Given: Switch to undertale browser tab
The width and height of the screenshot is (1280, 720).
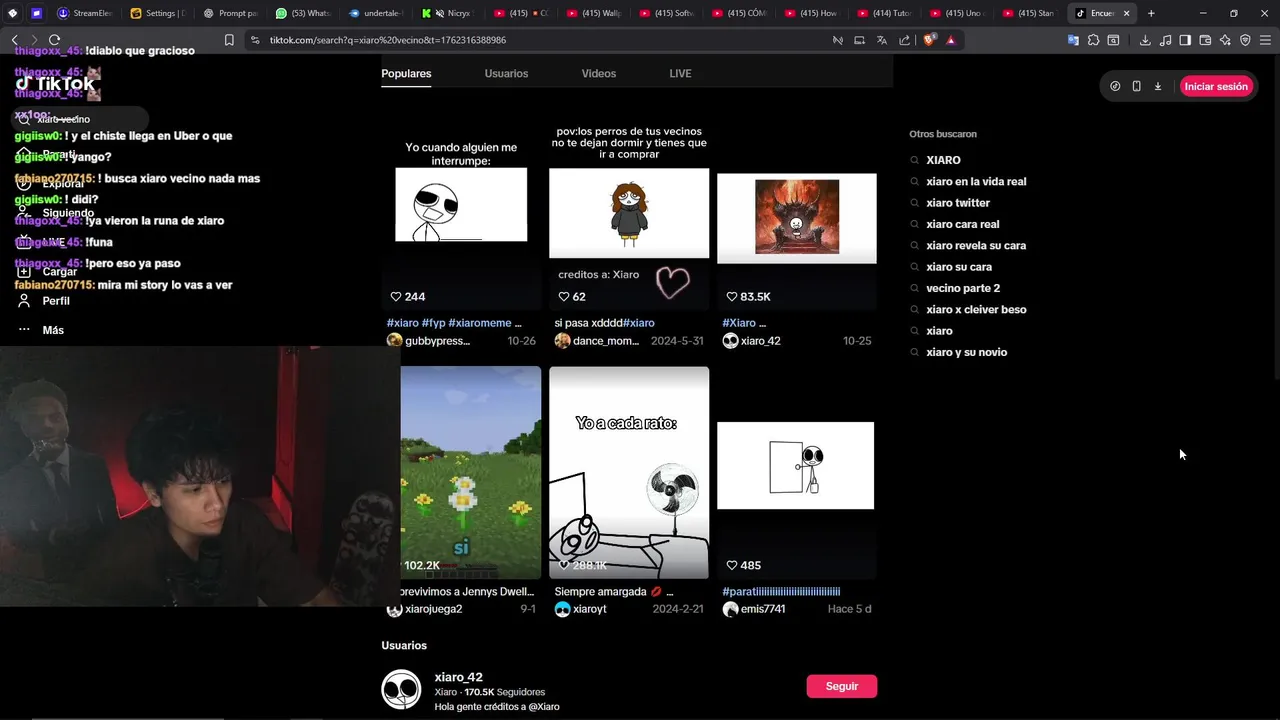Looking at the screenshot, I should coord(375,13).
